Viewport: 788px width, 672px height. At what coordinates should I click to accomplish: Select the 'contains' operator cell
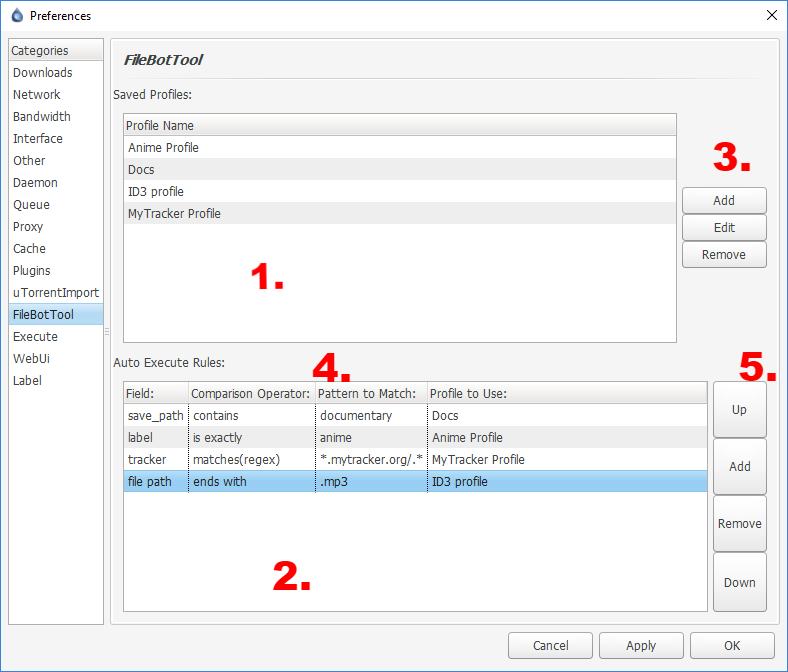(252, 416)
